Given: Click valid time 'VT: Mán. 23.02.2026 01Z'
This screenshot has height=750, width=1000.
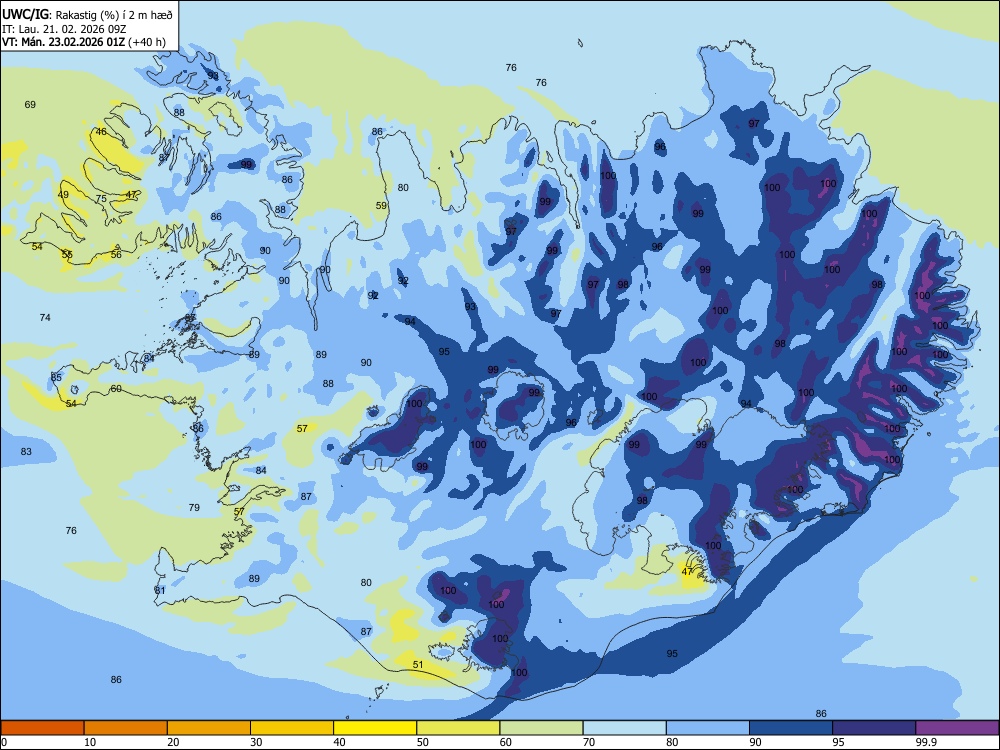Looking at the screenshot, I should tap(64, 42).
